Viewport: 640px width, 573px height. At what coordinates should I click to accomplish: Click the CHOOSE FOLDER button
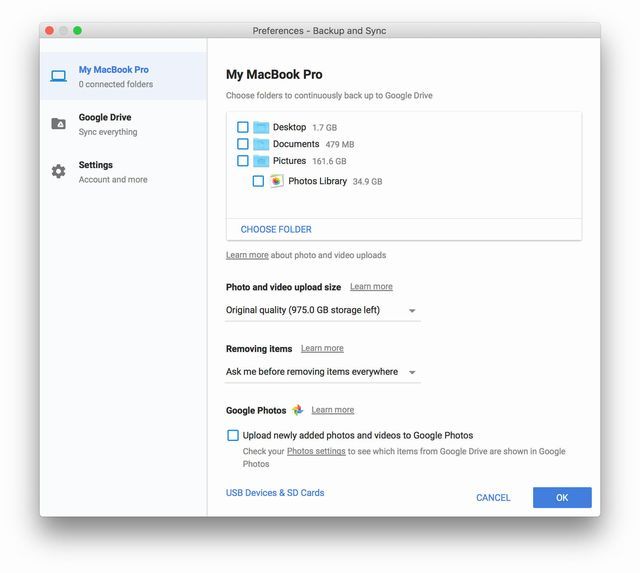click(276, 229)
